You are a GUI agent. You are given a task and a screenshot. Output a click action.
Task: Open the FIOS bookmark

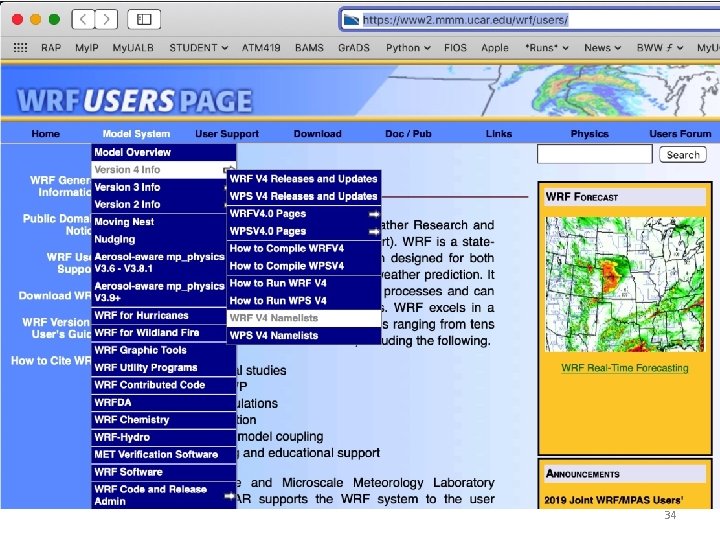tap(455, 48)
